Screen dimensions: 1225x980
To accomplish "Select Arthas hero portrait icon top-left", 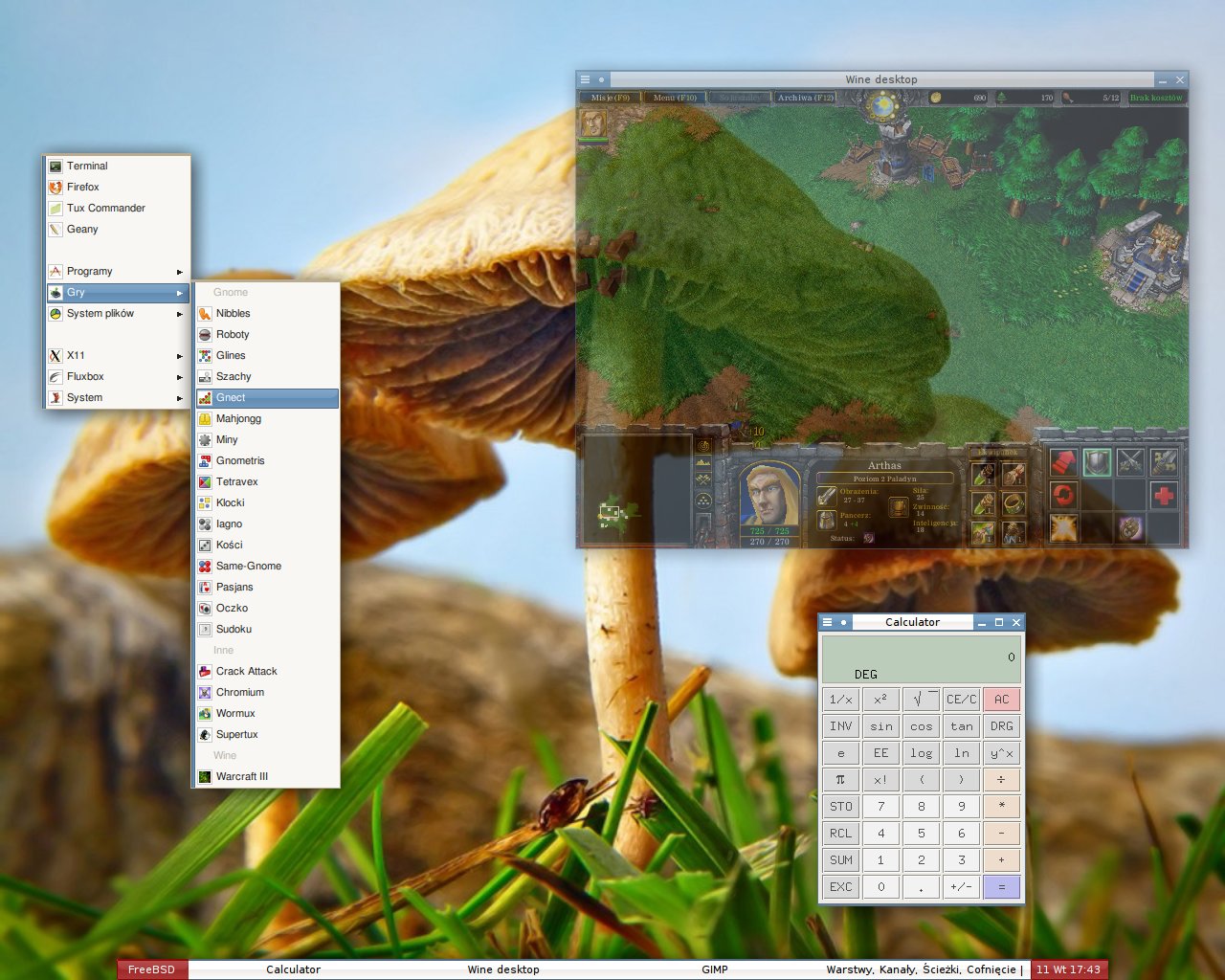I will click(593, 123).
